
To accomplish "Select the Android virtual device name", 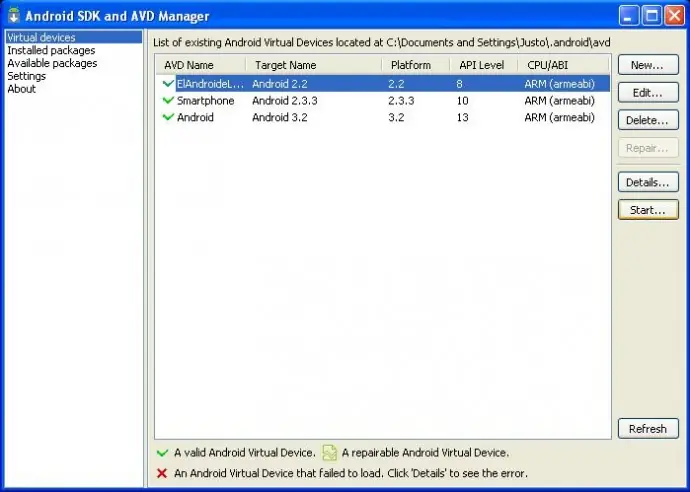I will pos(195,117).
